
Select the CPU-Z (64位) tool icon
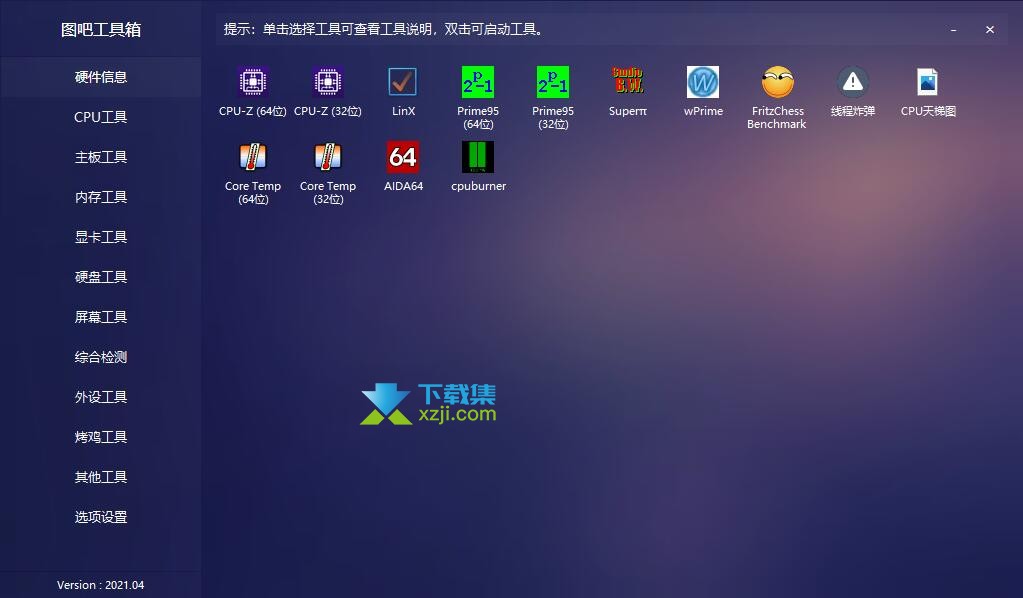pos(253,82)
